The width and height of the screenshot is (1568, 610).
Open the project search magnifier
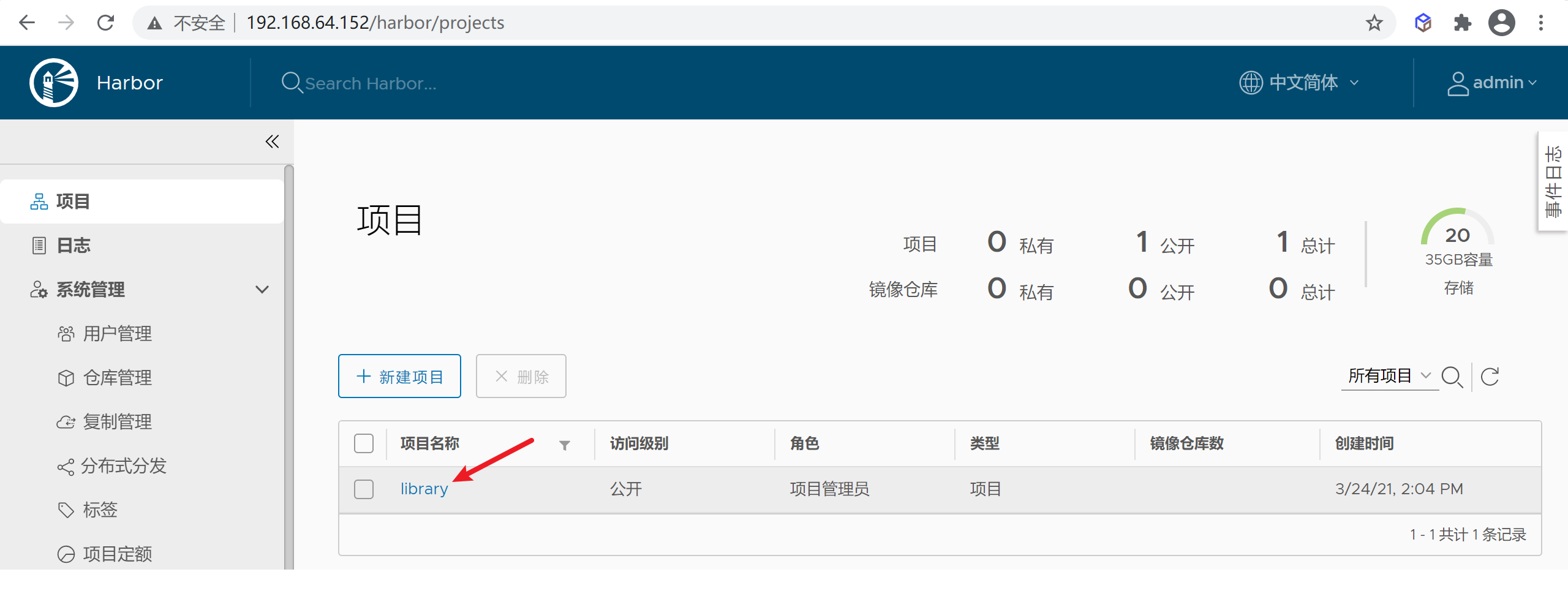point(1453,377)
